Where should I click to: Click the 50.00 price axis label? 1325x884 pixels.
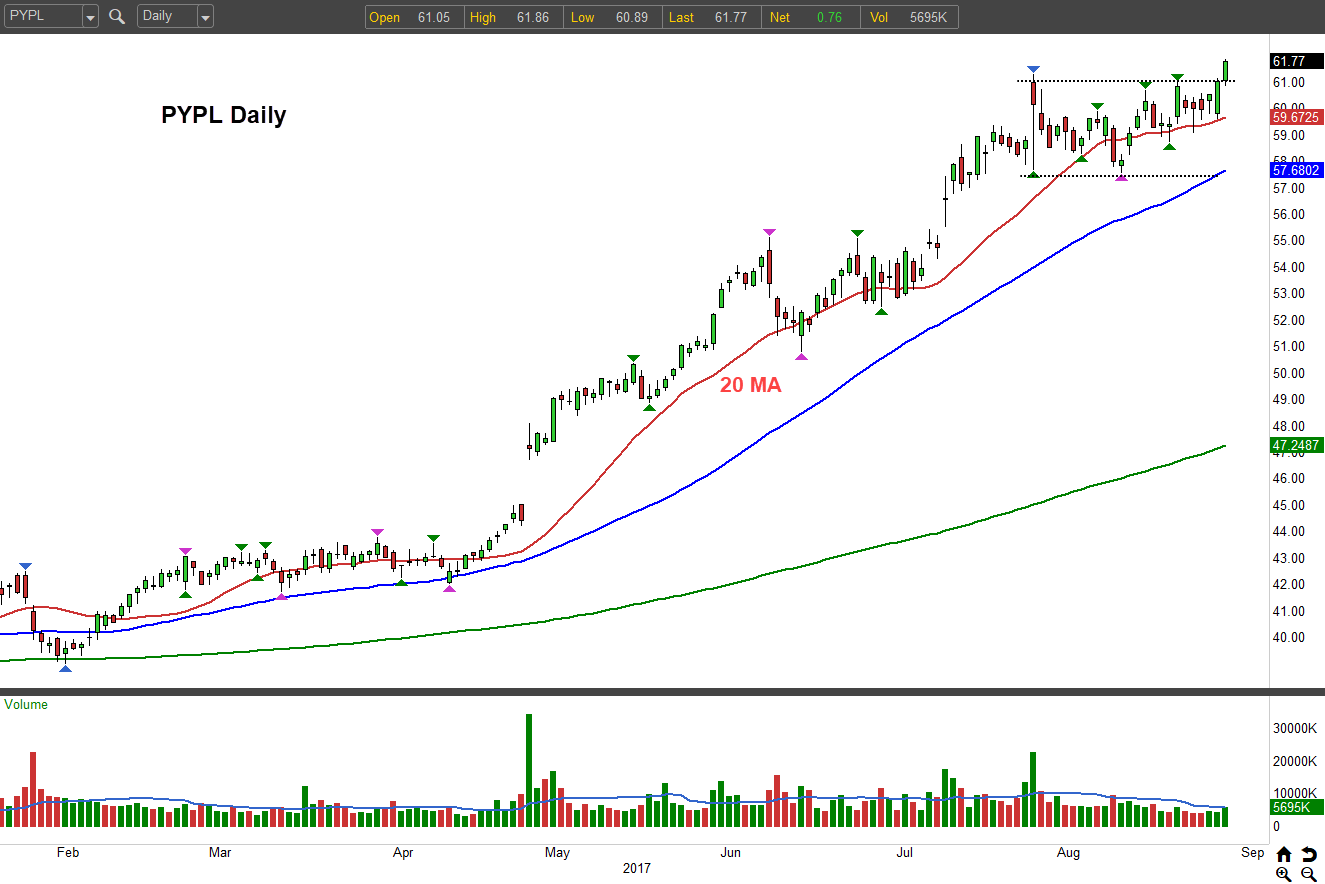1288,373
